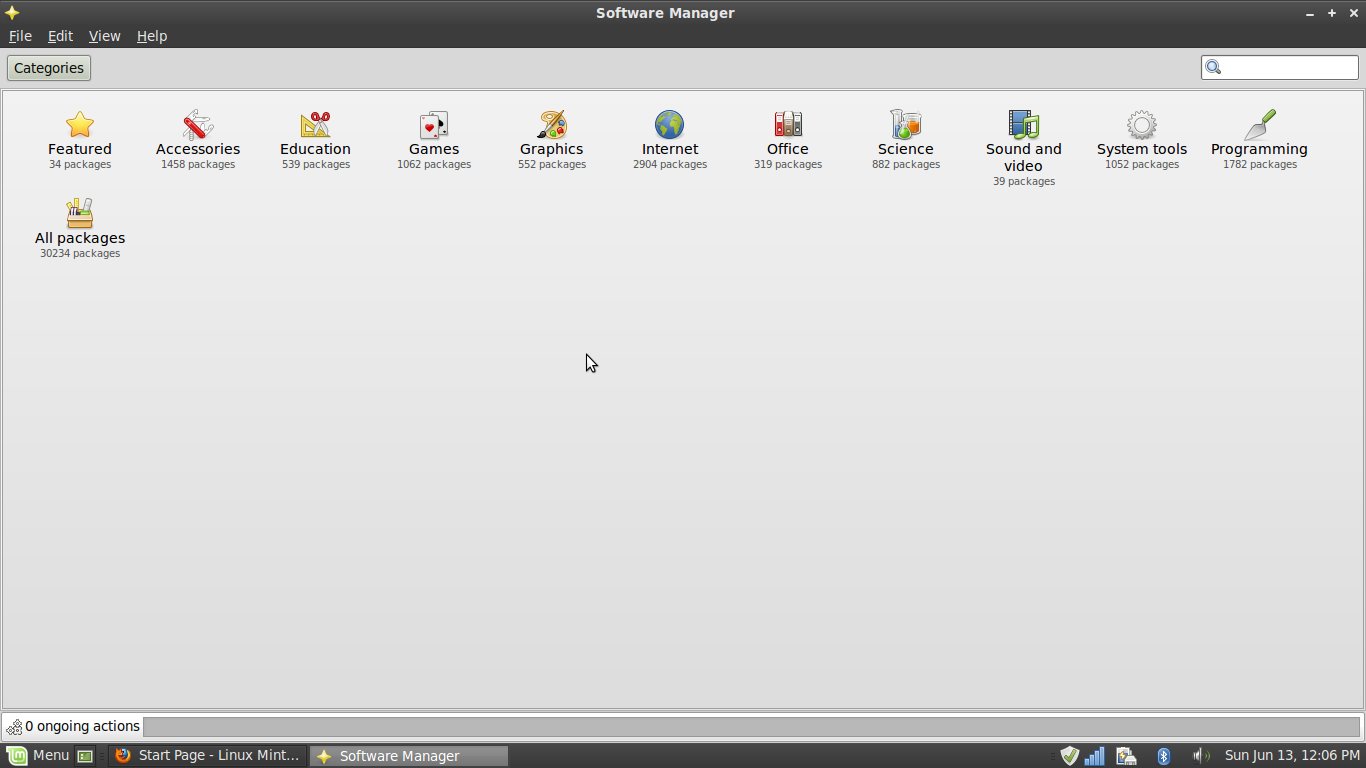Click into the search input field
Viewport: 1366px width, 768px height.
pos(1280,68)
